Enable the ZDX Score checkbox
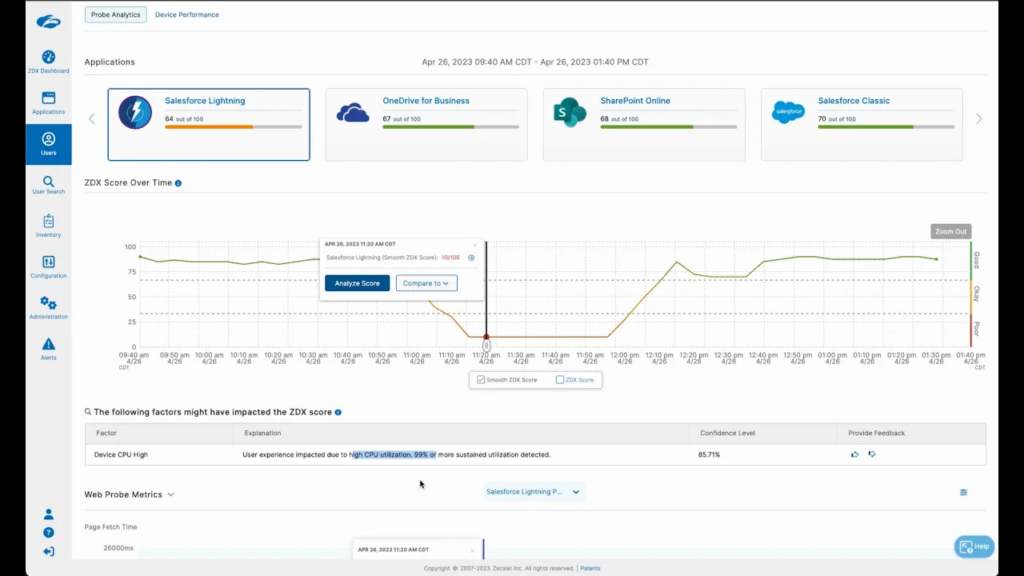 (560, 379)
